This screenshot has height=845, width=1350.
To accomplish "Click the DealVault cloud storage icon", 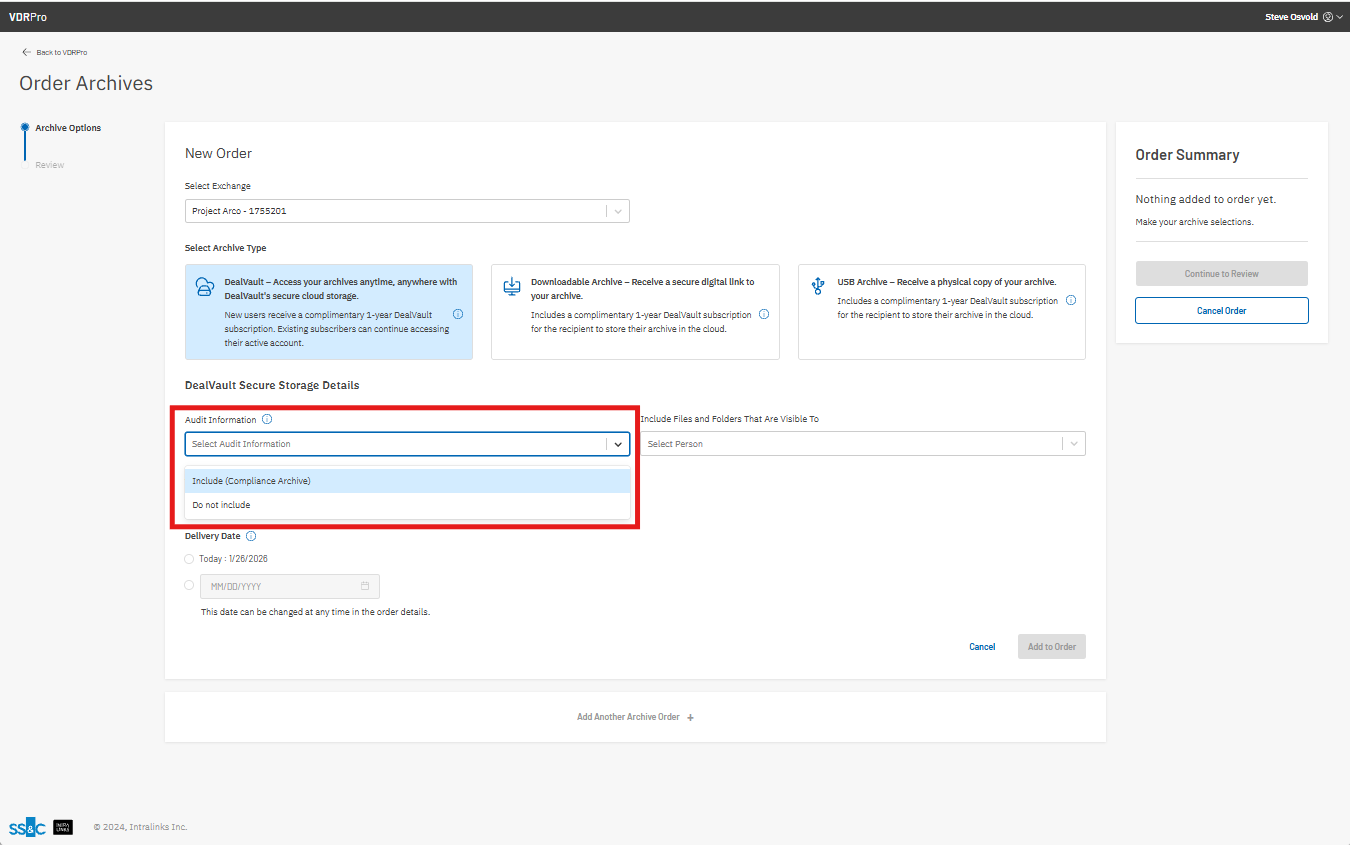I will click(x=205, y=287).
